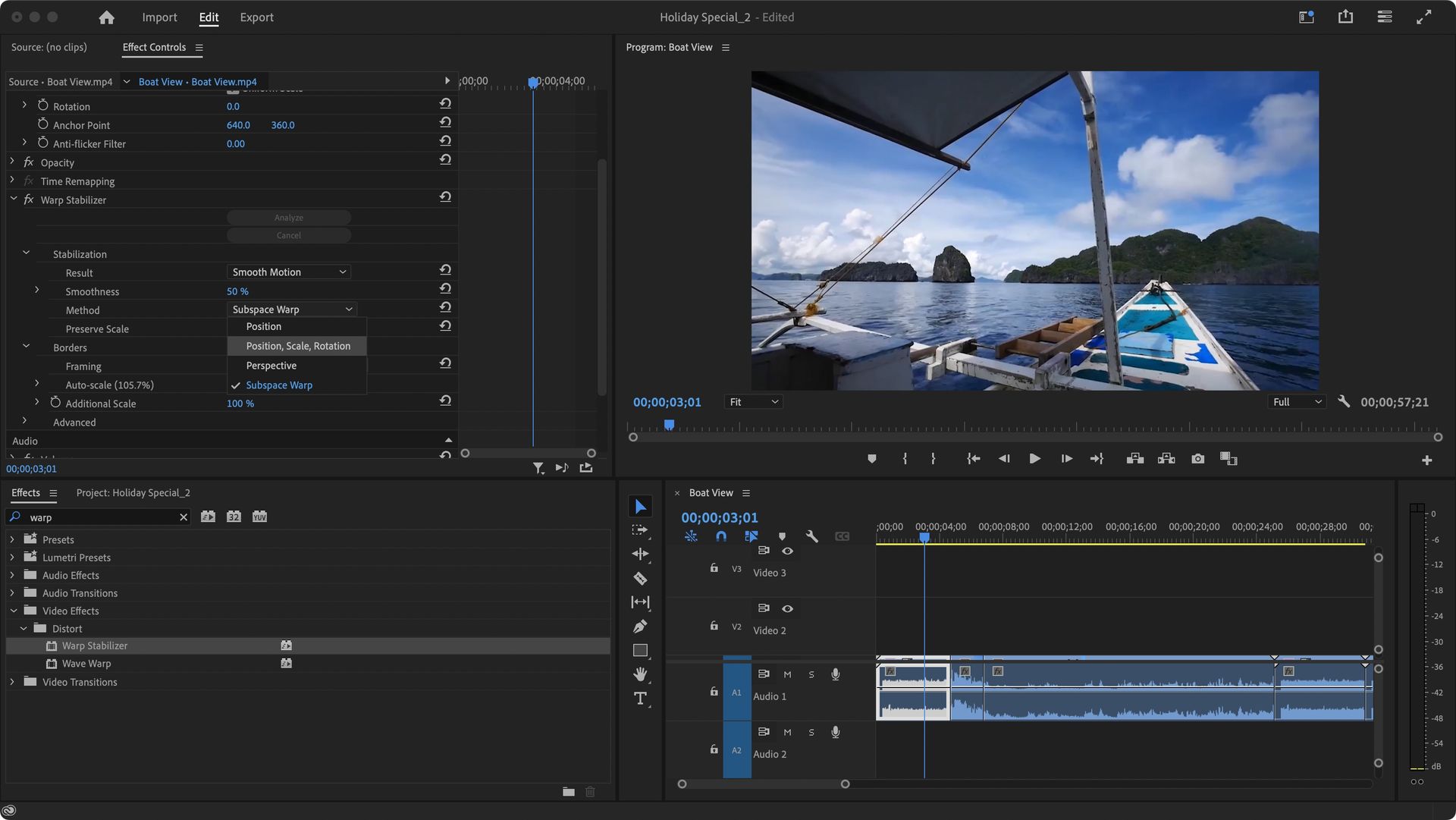Reset the Smoothness parameter
This screenshot has width=1456, height=820.
445,288
